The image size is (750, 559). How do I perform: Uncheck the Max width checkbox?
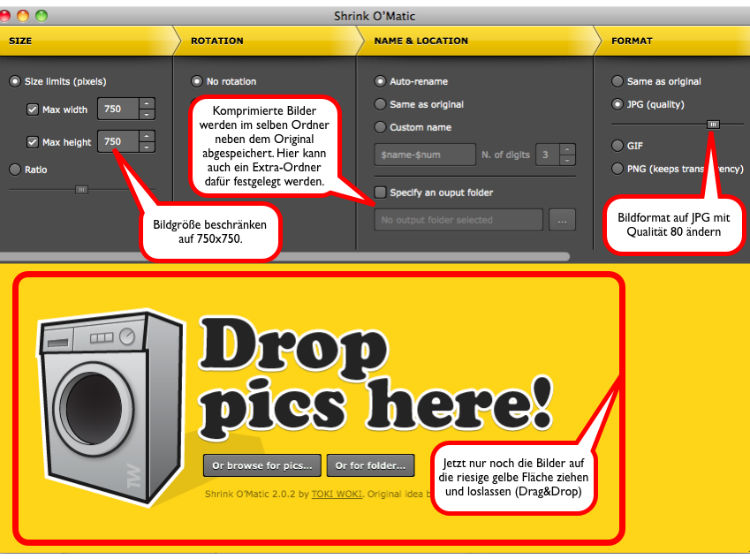32,110
